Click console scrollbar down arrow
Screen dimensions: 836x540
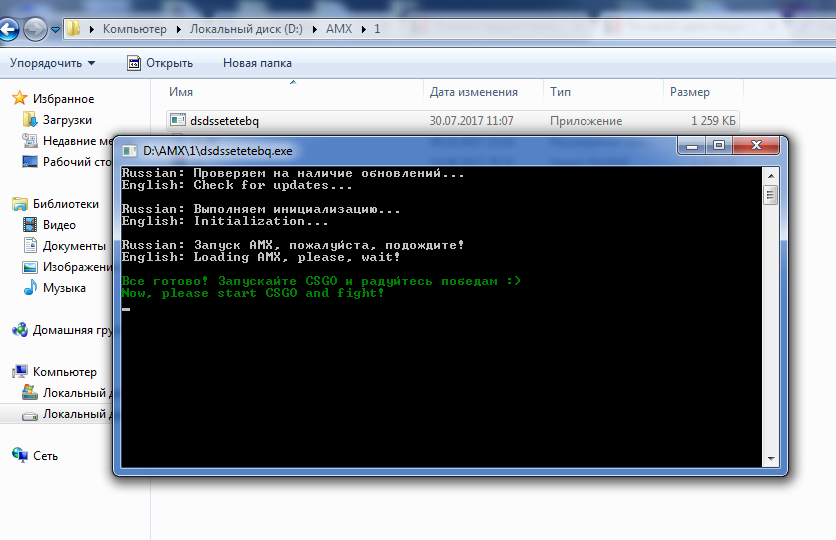(x=770, y=458)
